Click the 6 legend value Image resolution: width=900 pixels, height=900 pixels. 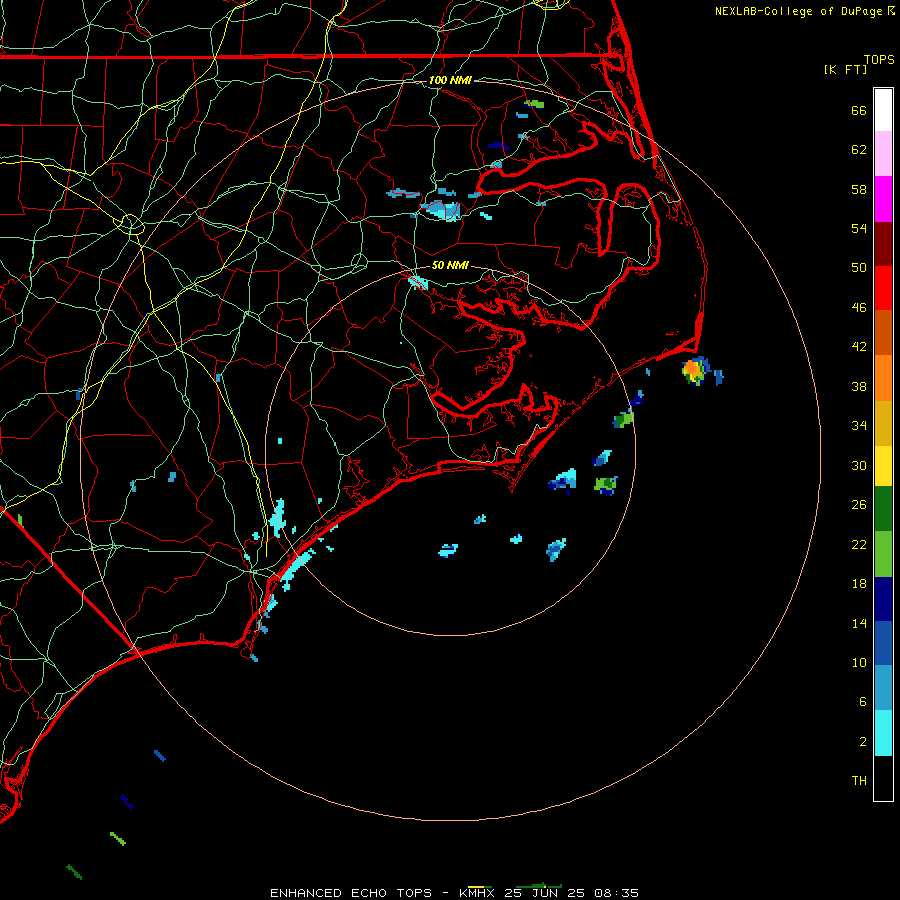(863, 702)
